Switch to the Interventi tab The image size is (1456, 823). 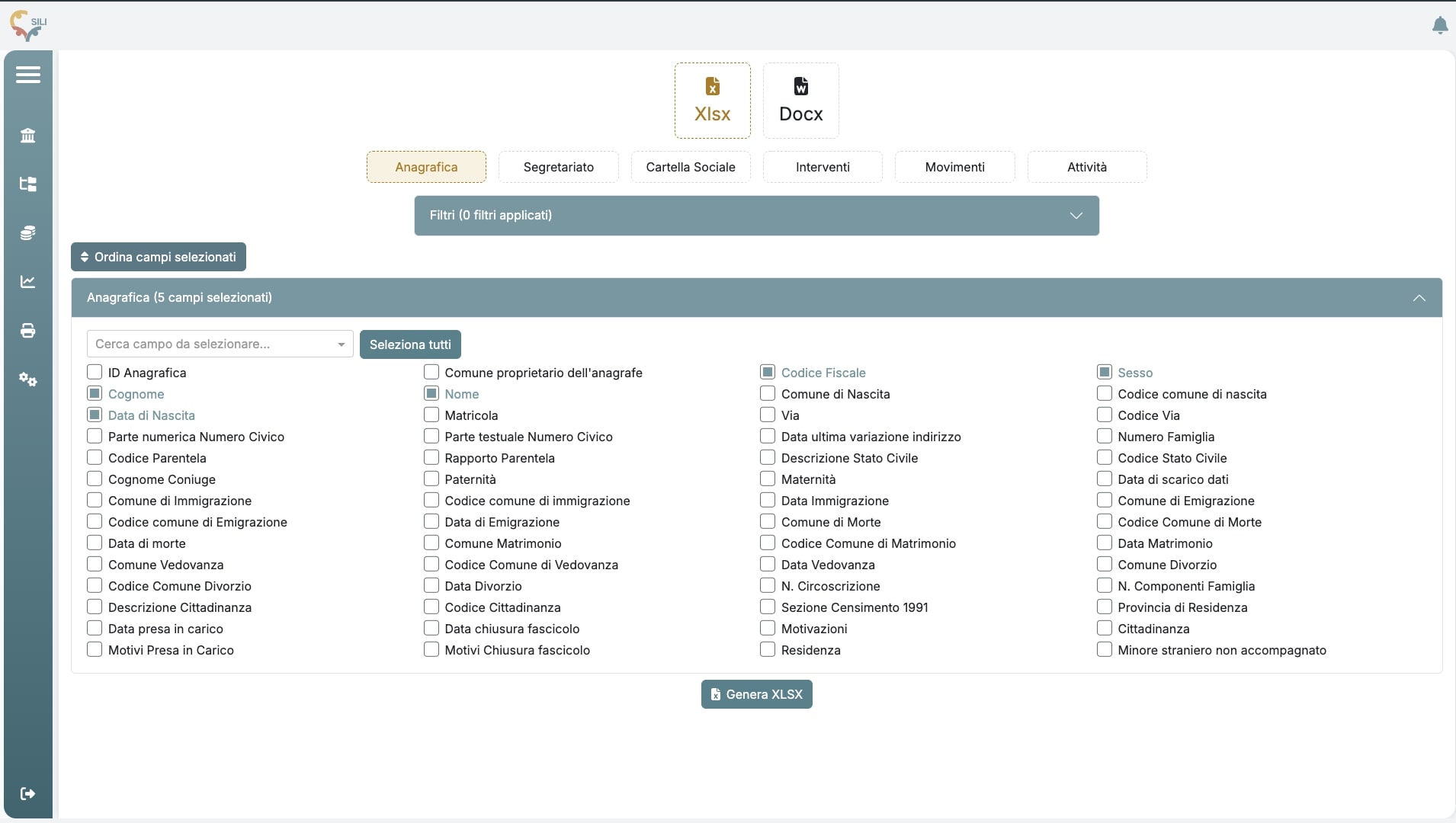pos(823,168)
